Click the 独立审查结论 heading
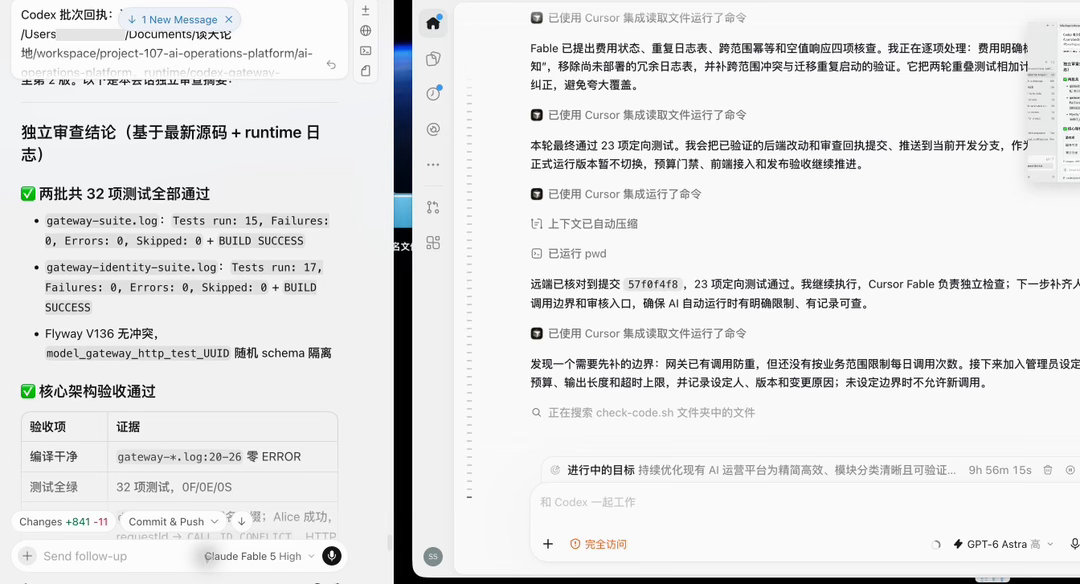Screen dimensions: 1080x584 [x=171, y=143]
